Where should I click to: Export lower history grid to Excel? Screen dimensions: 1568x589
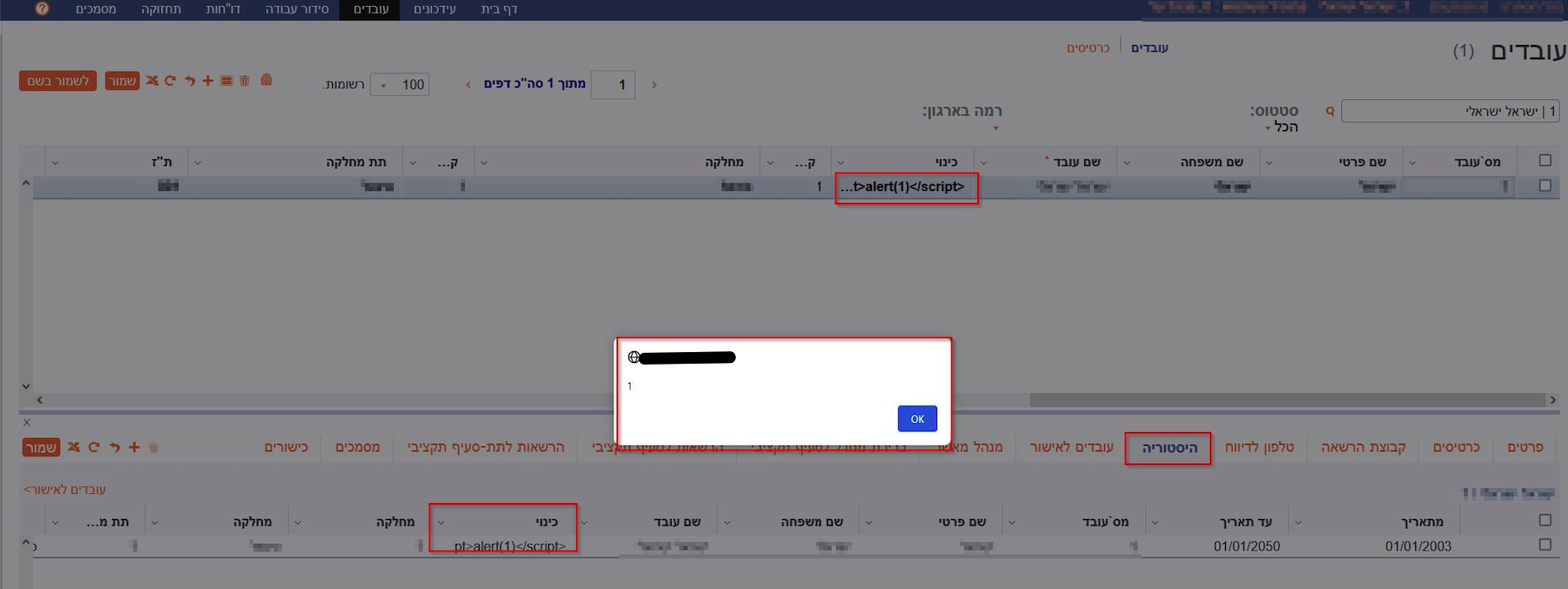73,447
